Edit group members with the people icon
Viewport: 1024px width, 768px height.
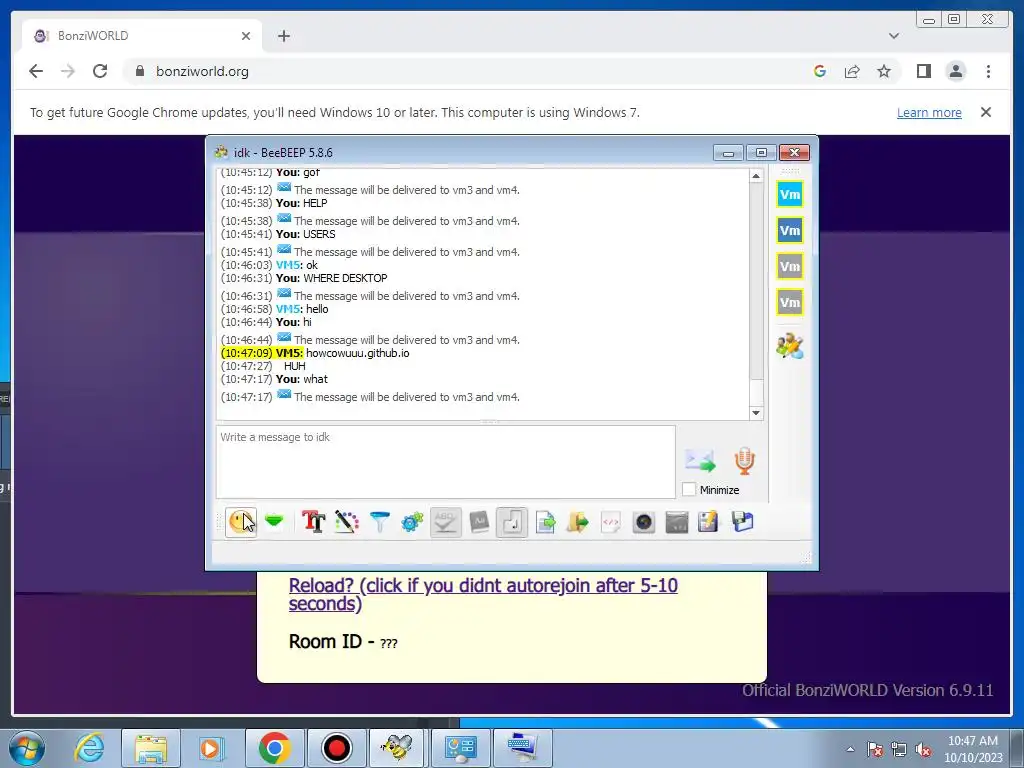click(790, 345)
